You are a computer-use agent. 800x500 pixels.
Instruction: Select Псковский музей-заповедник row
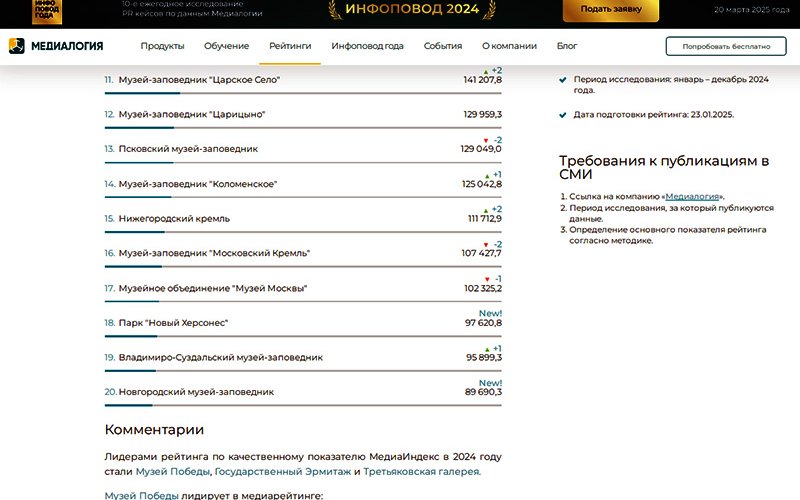point(303,149)
